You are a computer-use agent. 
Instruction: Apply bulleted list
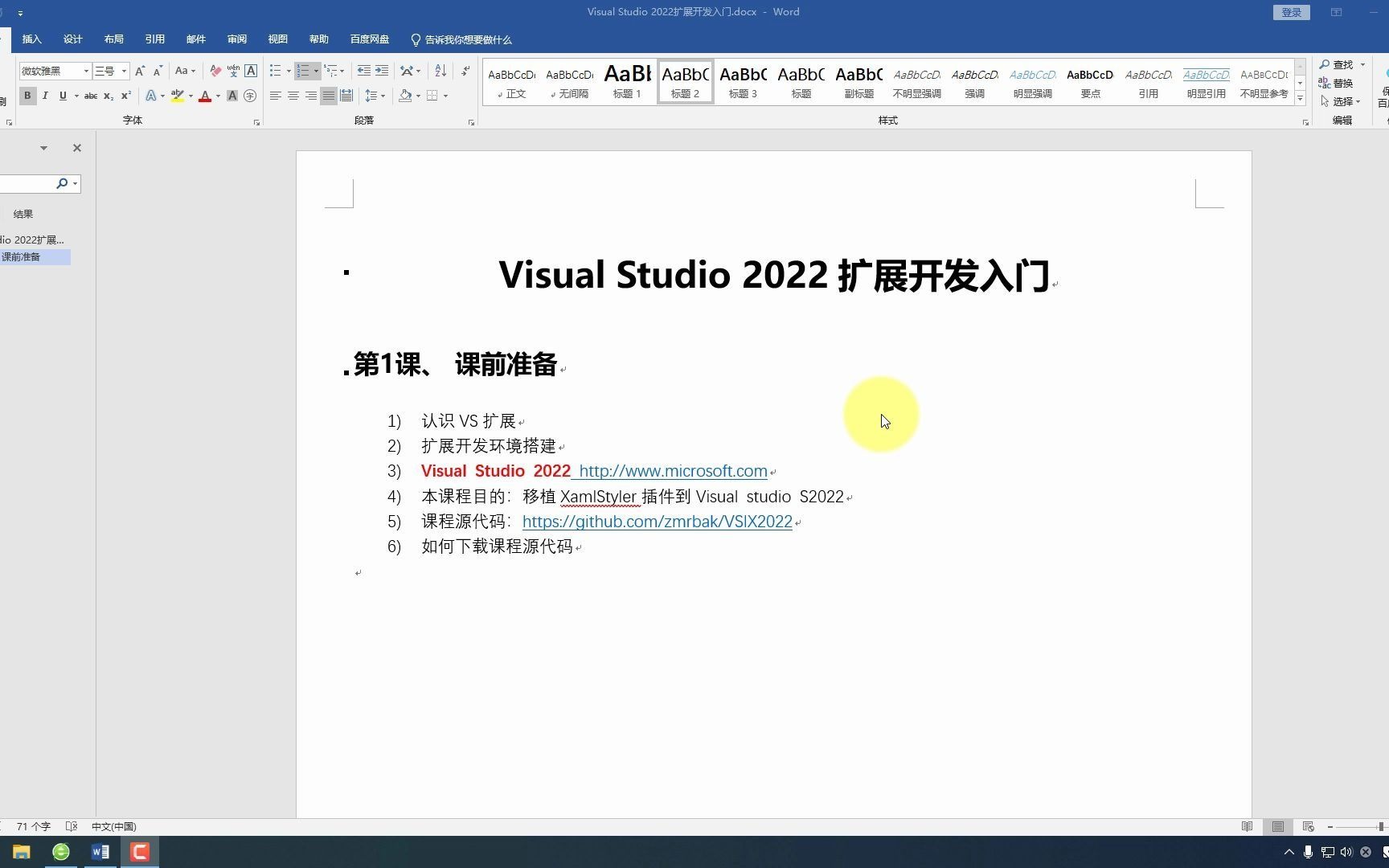click(276, 71)
